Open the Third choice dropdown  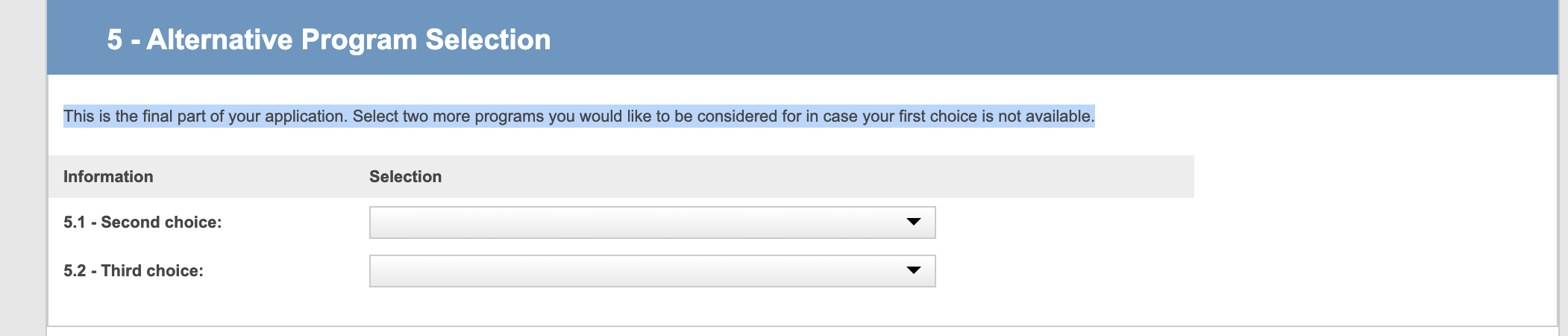point(652,271)
